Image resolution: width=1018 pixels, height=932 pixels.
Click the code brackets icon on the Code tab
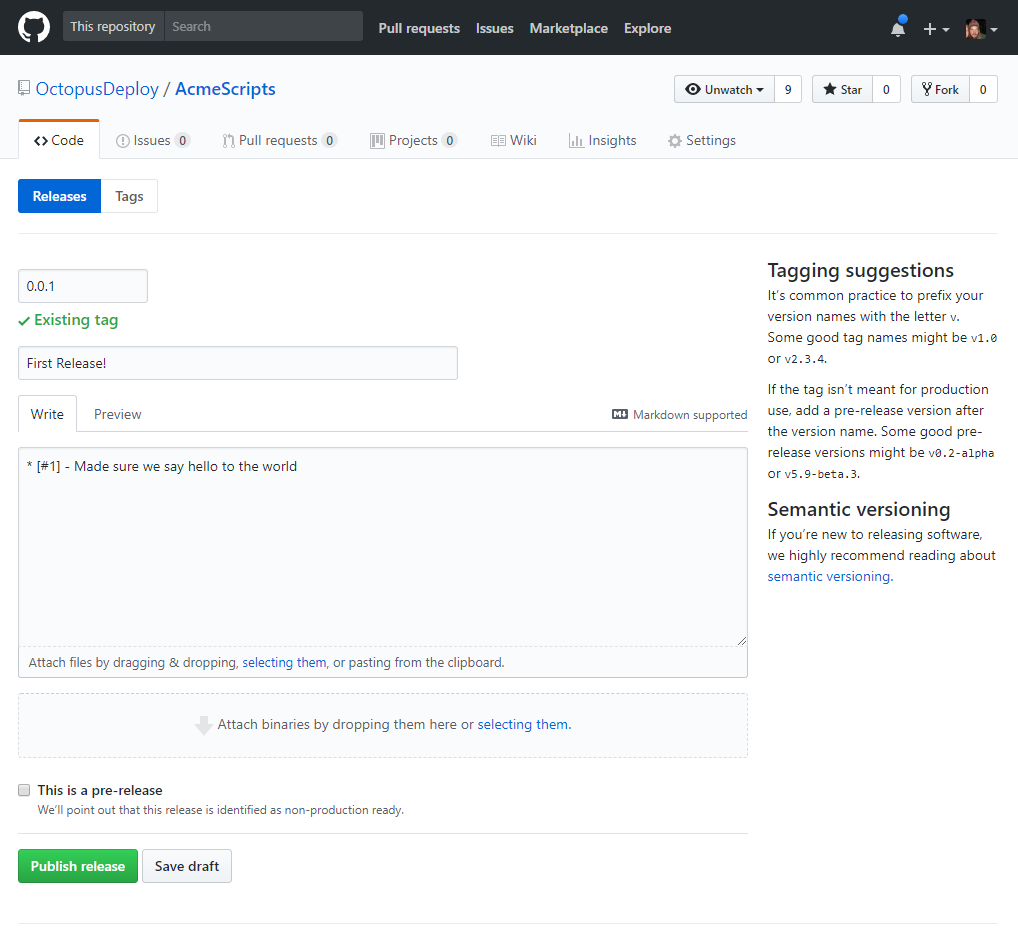[x=39, y=140]
